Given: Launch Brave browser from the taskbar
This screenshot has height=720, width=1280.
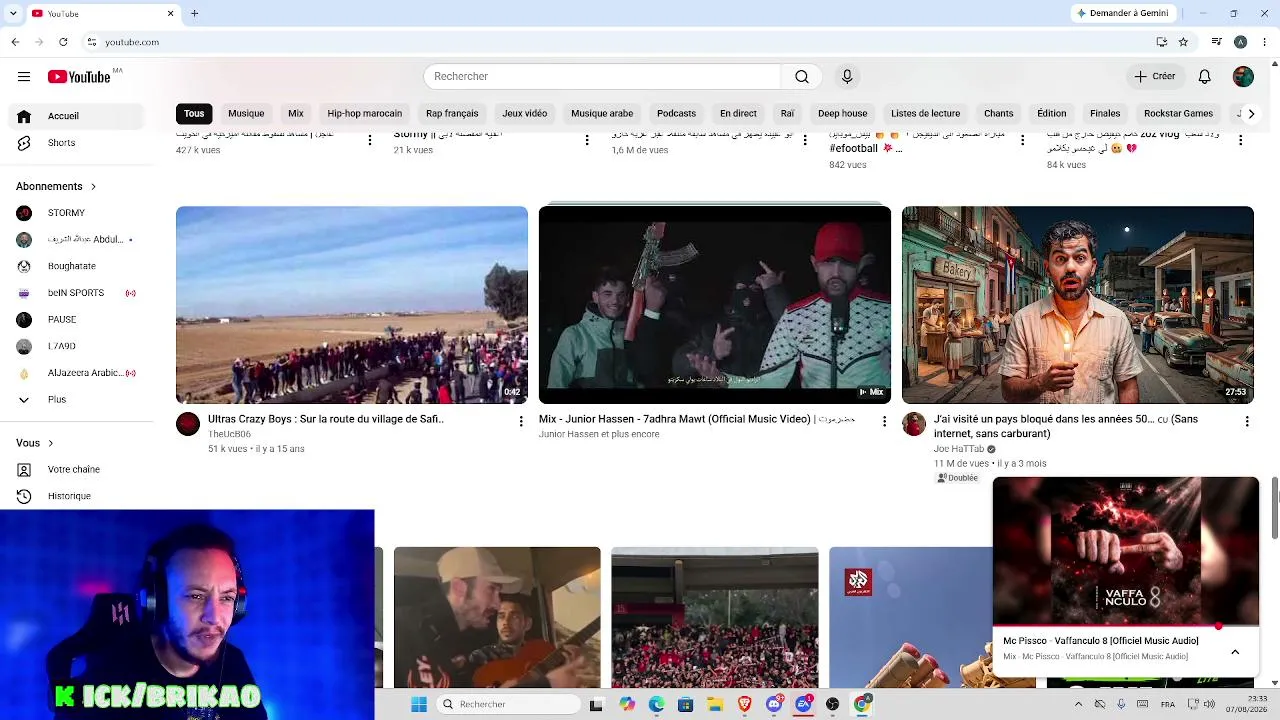Looking at the screenshot, I should (x=744, y=704).
